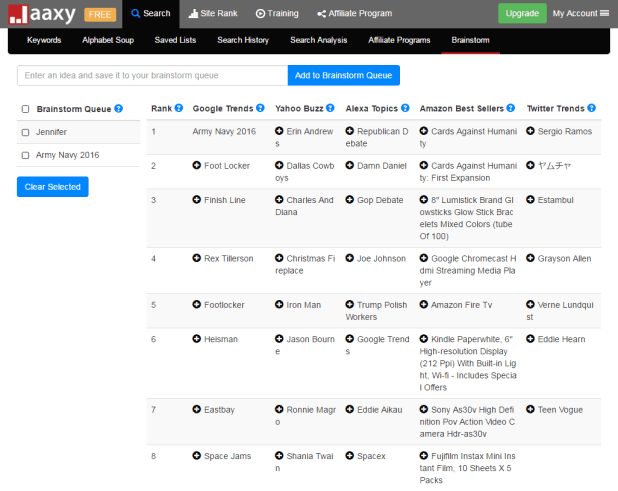The image size is (618, 491).
Task: Toggle select-all Brainstorm Queue checkbox
Action: [x=26, y=109]
